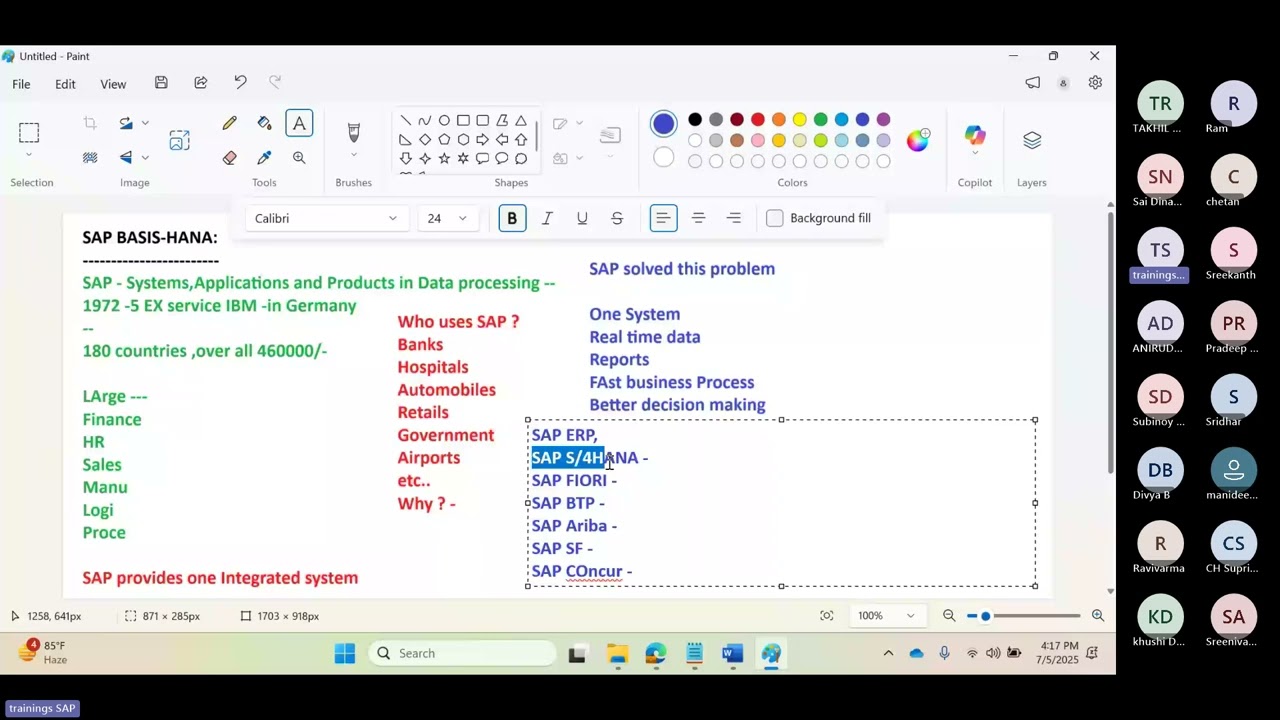1280x720 pixels.
Task: Select the red color swatch
Action: coord(758,120)
